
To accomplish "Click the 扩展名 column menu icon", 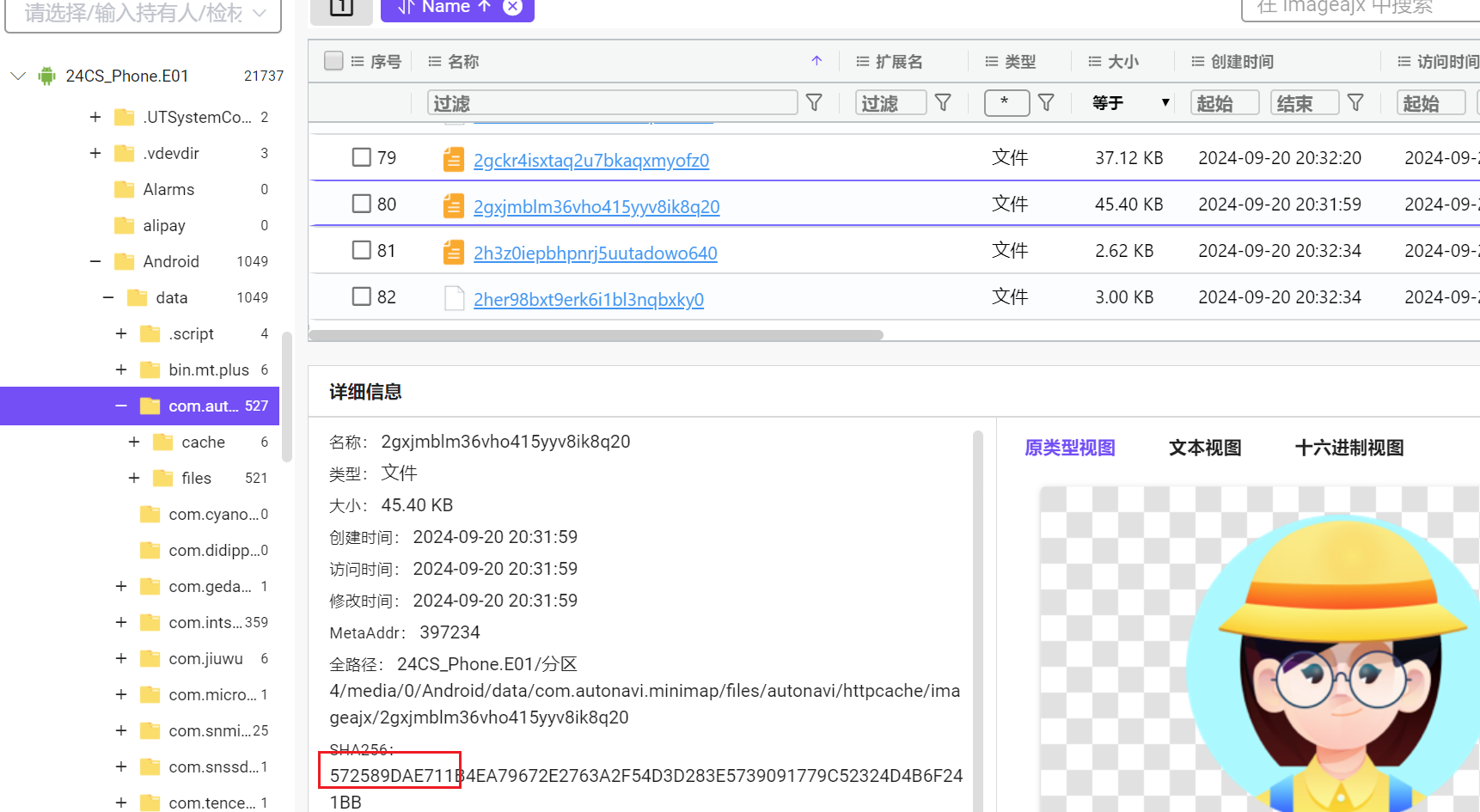I will click(863, 62).
